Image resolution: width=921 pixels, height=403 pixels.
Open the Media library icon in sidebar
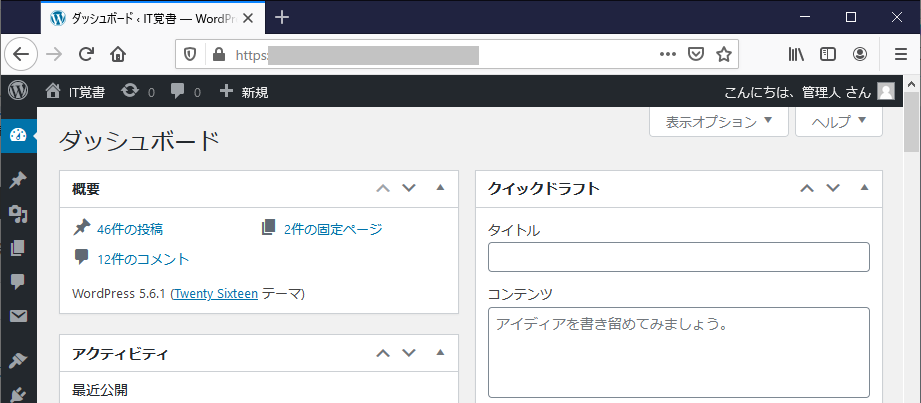pyautogui.click(x=17, y=214)
